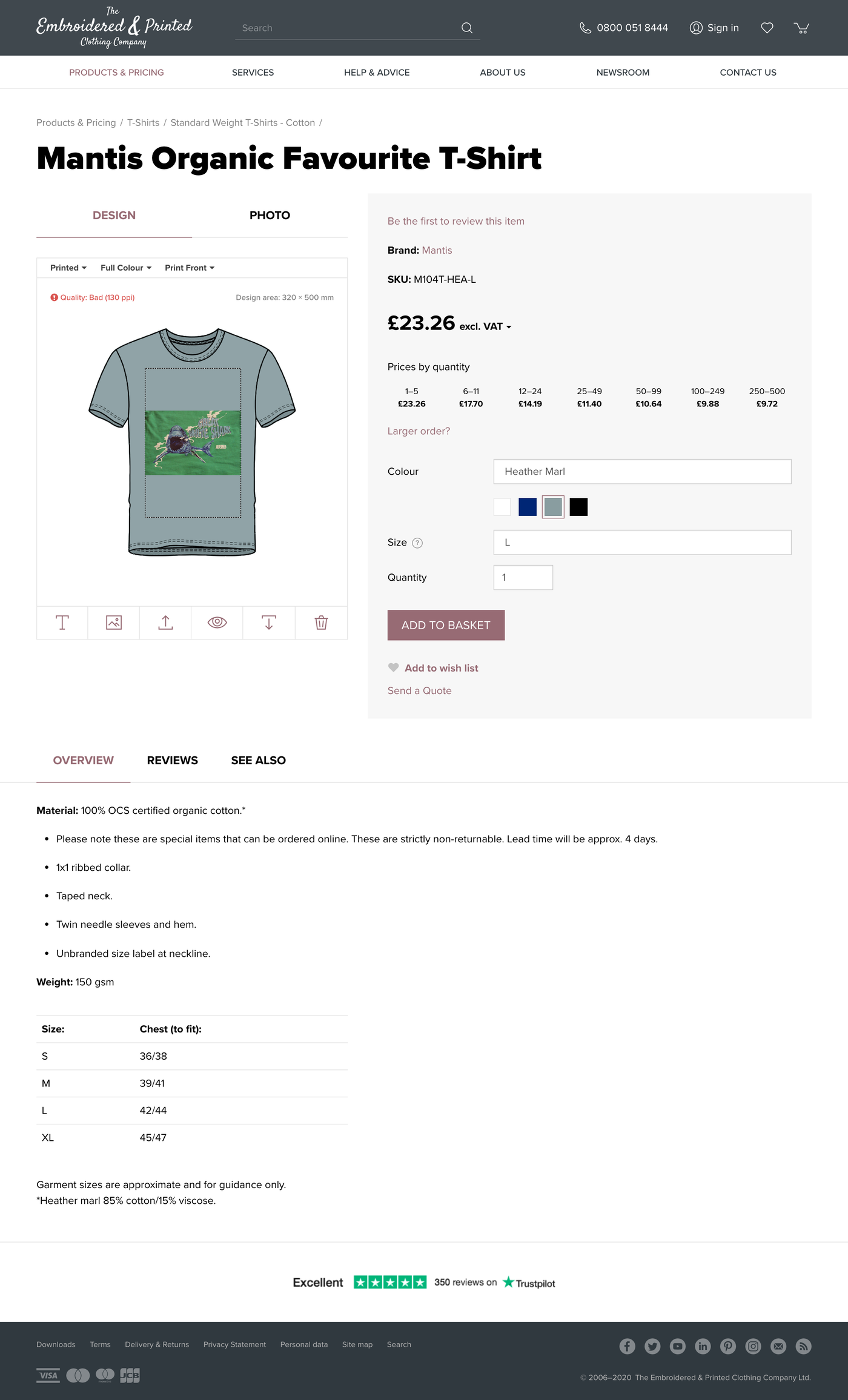This screenshot has width=848, height=1400.
Task: Expand the Print Front dropdown
Action: click(x=190, y=268)
